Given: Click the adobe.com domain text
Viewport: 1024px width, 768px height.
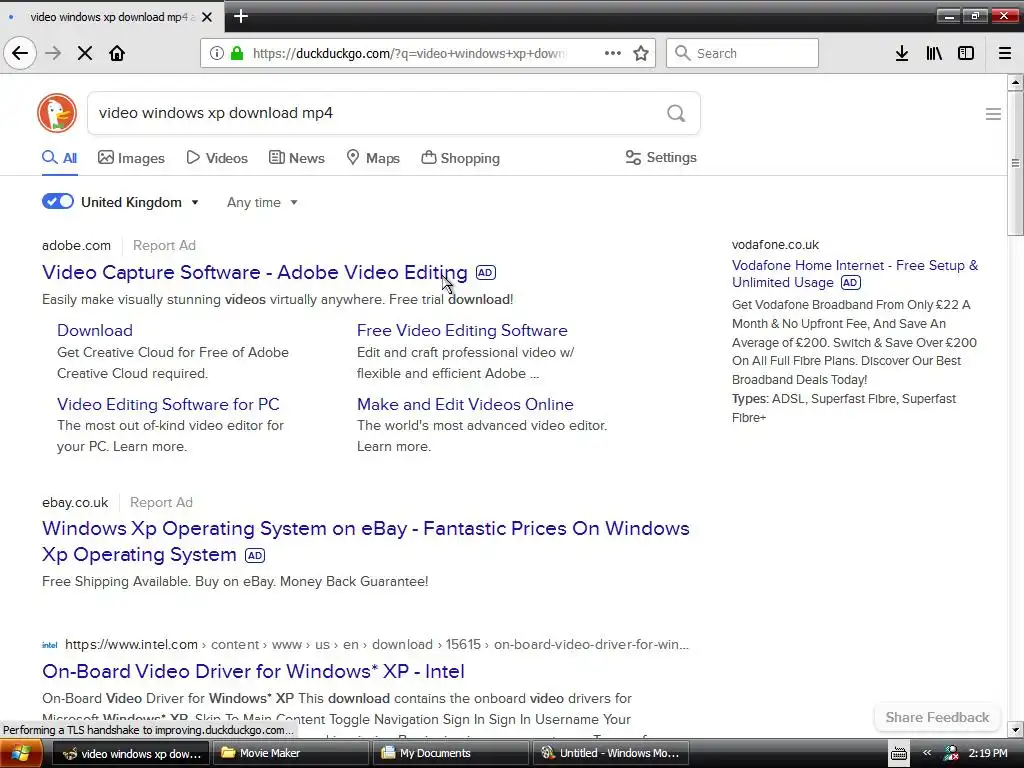Looking at the screenshot, I should pyautogui.click(x=76, y=246).
